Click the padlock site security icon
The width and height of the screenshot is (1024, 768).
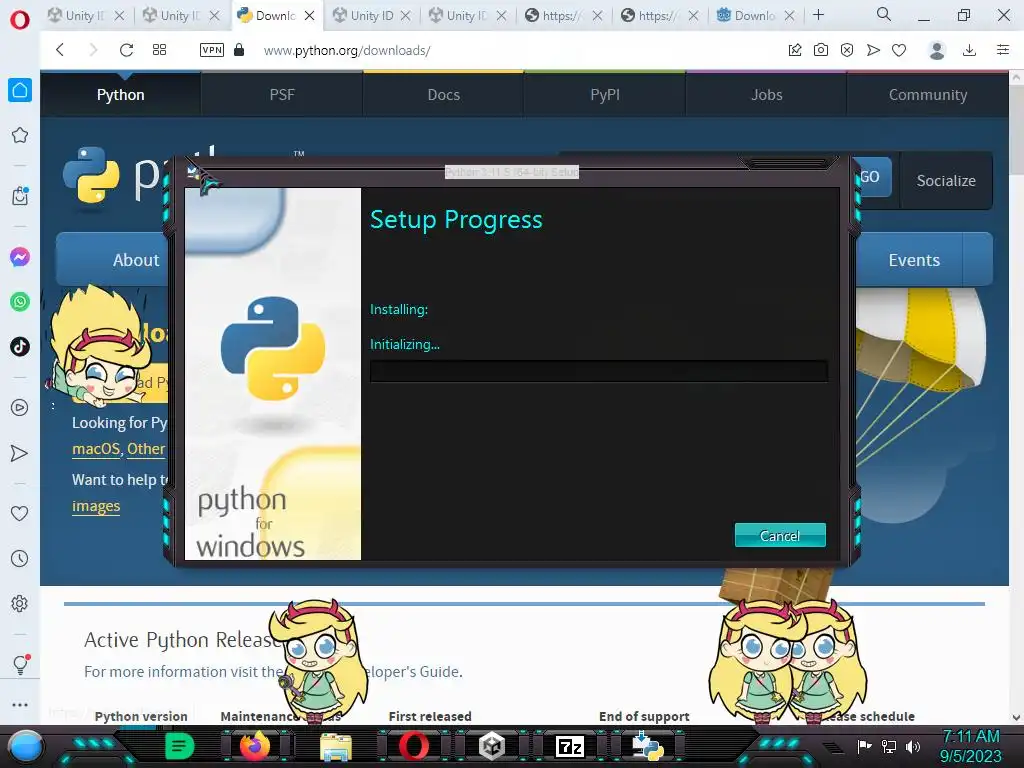[x=239, y=50]
